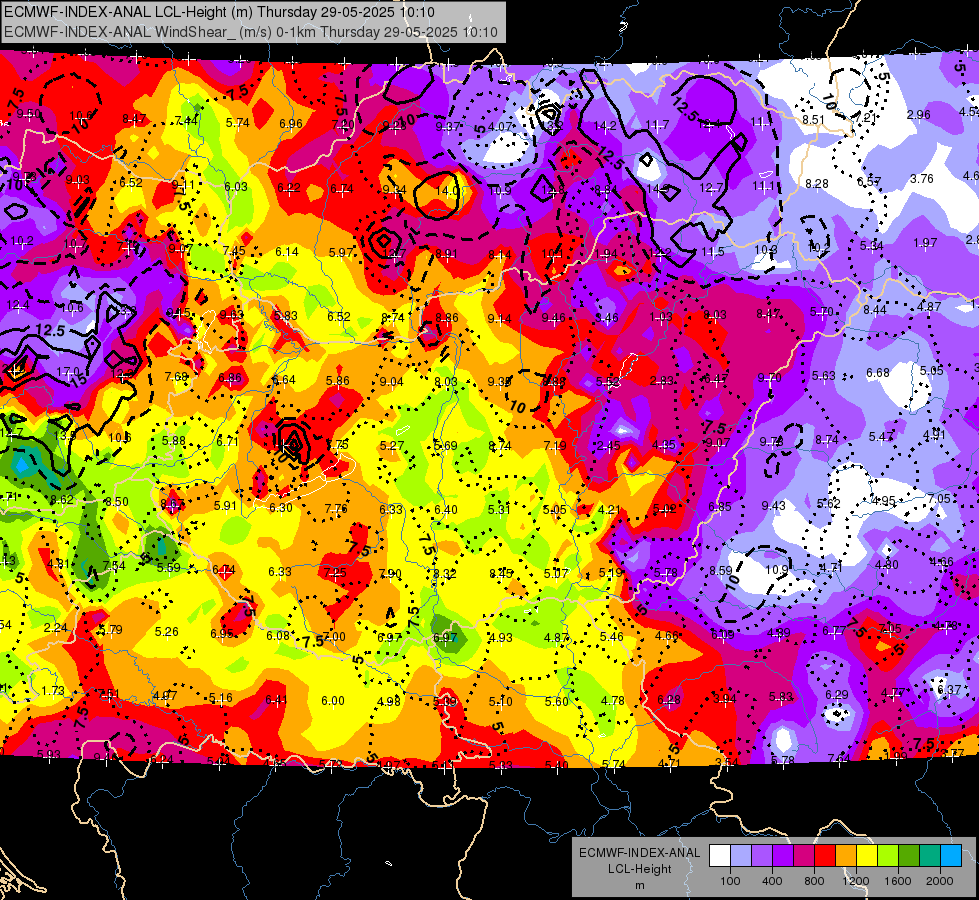The height and width of the screenshot is (900, 979).
Task: Click the grid value "1.97"
Action: pyautogui.click(x=925, y=242)
